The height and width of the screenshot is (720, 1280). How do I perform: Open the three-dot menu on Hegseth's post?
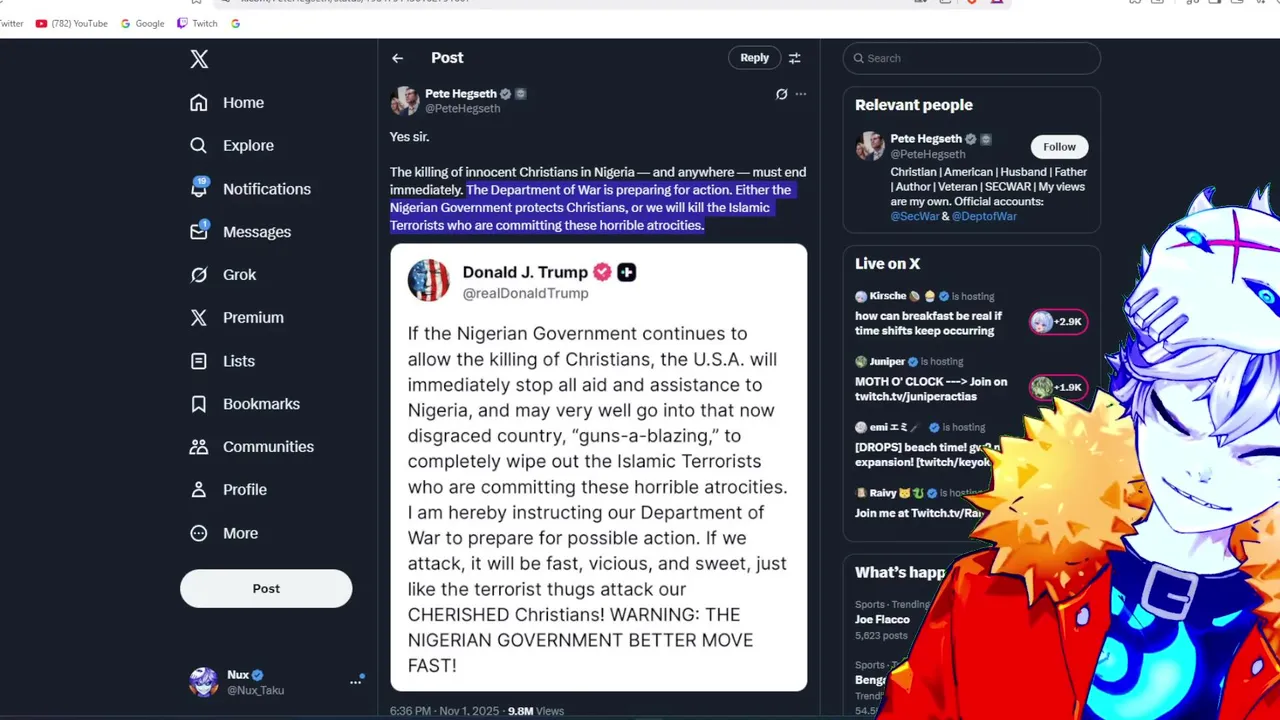click(801, 94)
